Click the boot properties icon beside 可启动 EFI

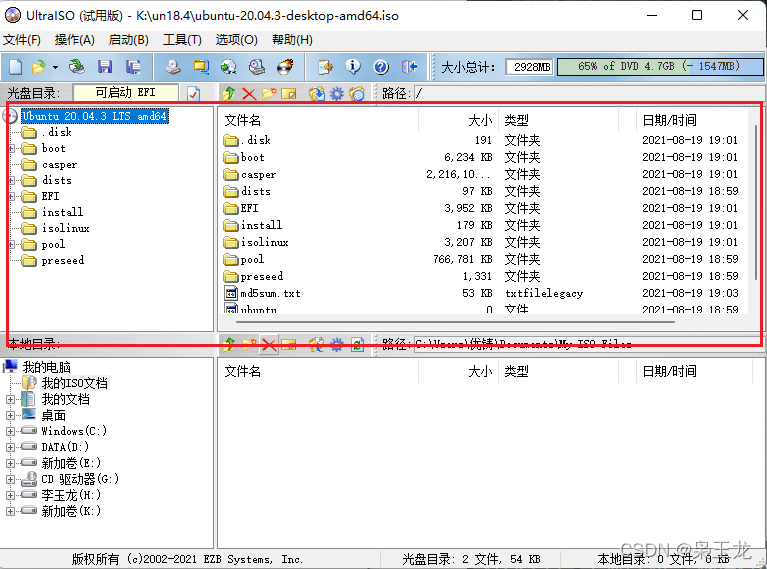pos(194,93)
